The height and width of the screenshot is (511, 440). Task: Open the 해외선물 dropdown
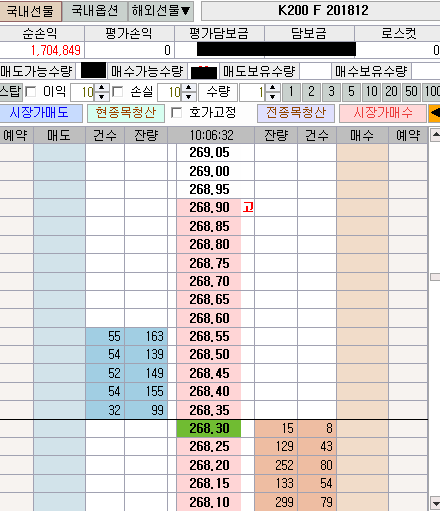click(161, 11)
